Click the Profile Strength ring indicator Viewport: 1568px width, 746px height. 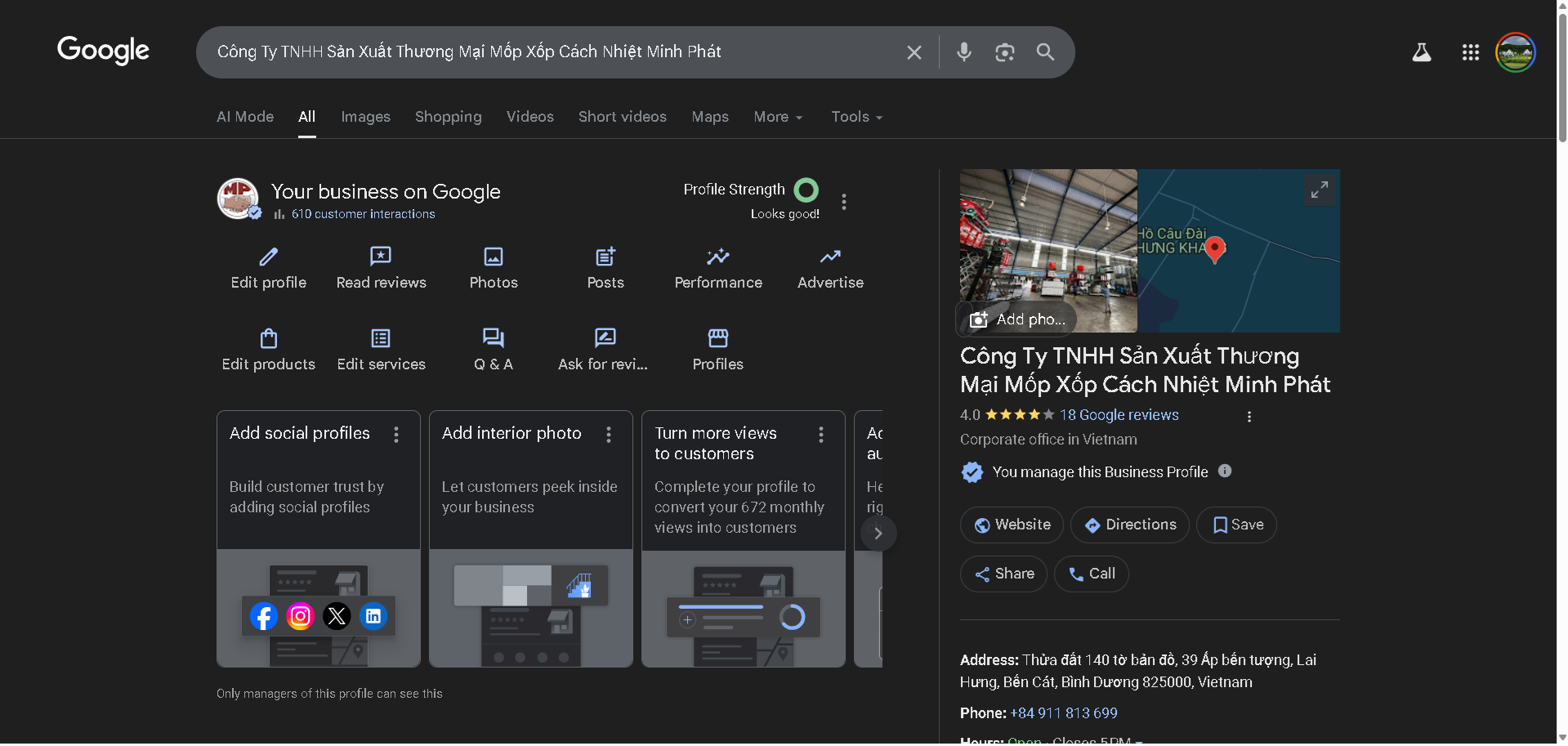[x=806, y=190]
